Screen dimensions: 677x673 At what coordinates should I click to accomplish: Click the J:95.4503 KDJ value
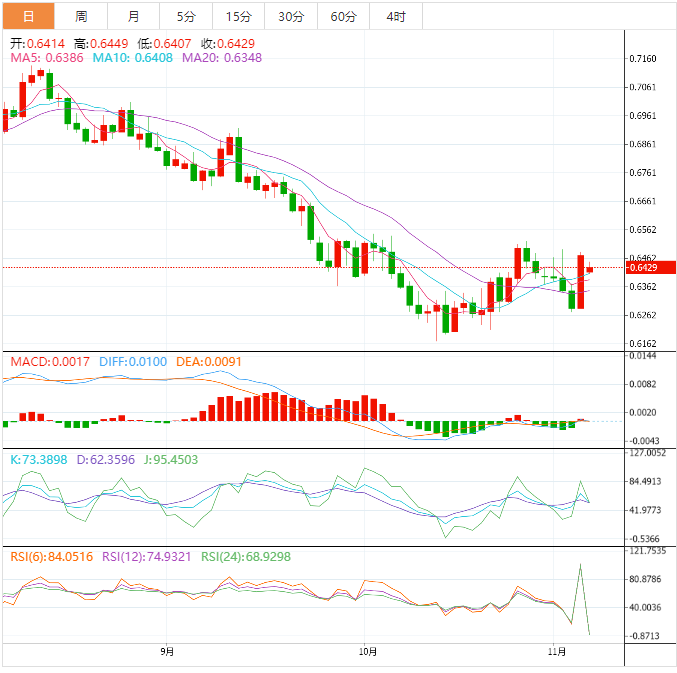(171, 460)
